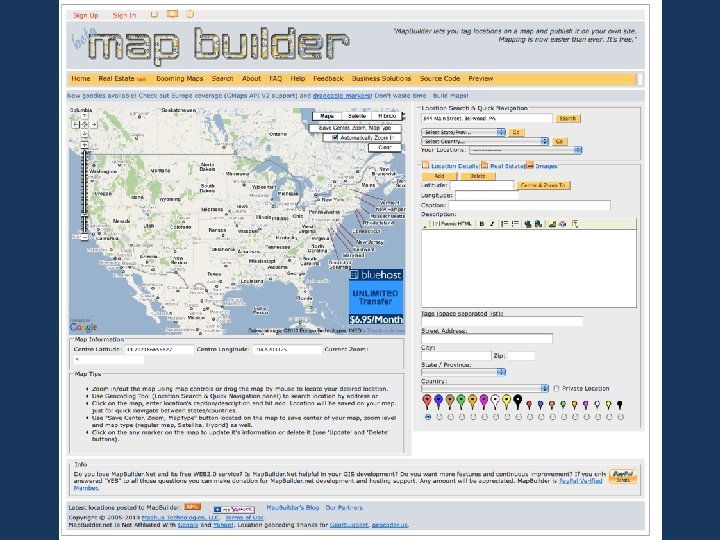The image size is (720, 540).
Task: Switch to the Images tab
Action: (546, 166)
